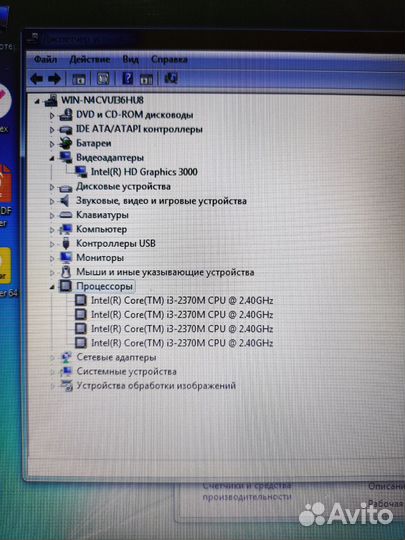Viewport: 405px width, 540px height.
Task: Click the mouse category icon
Action: click(65, 272)
